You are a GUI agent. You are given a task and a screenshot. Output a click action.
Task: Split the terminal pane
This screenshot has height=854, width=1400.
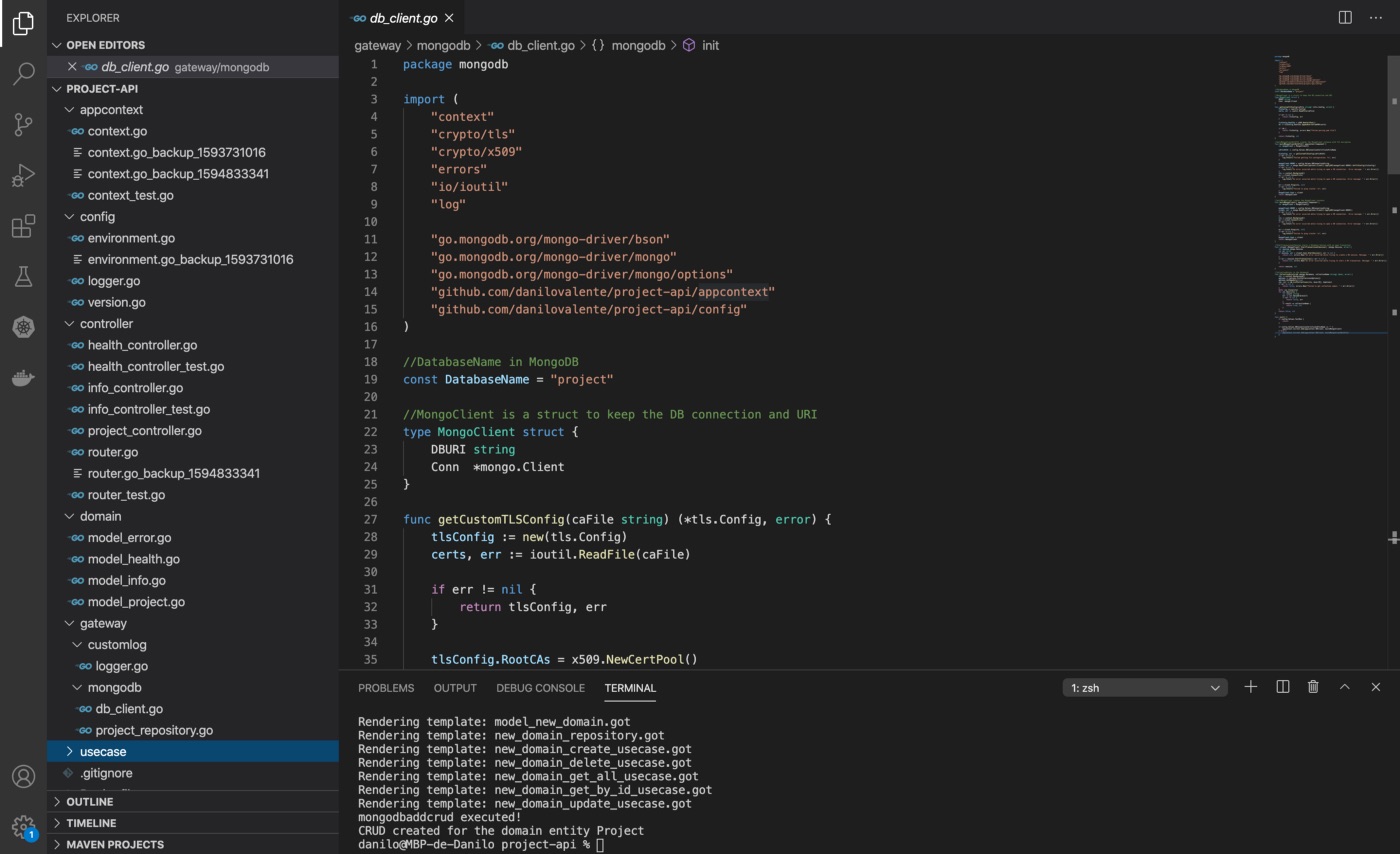pyautogui.click(x=1282, y=687)
